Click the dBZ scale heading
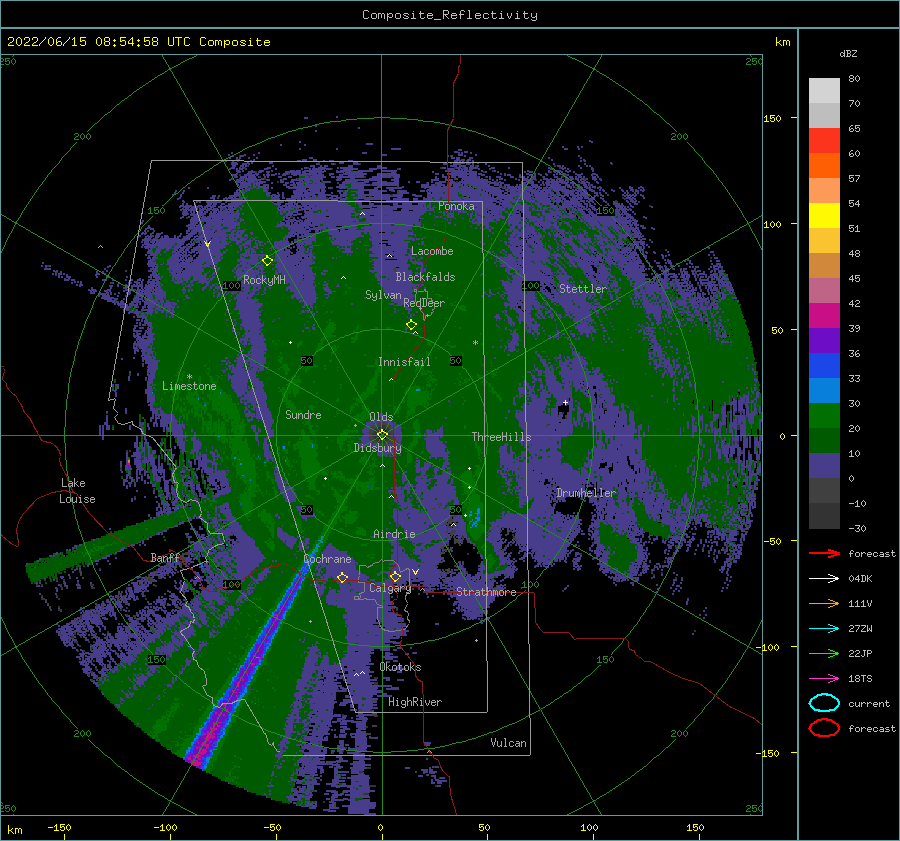The height and width of the screenshot is (841, 900). click(848, 54)
